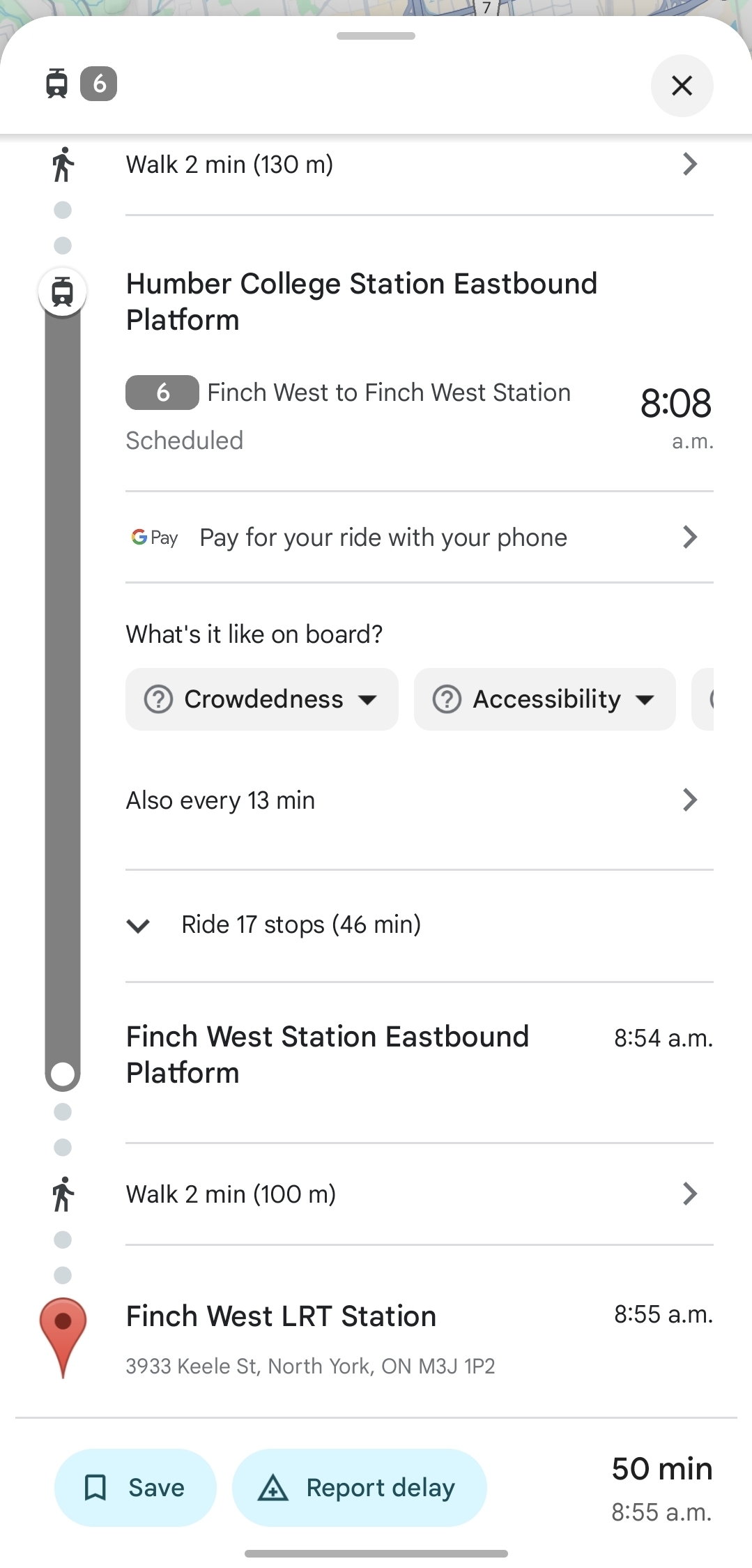Close the transit directions sheet
752x1568 pixels.
click(681, 86)
